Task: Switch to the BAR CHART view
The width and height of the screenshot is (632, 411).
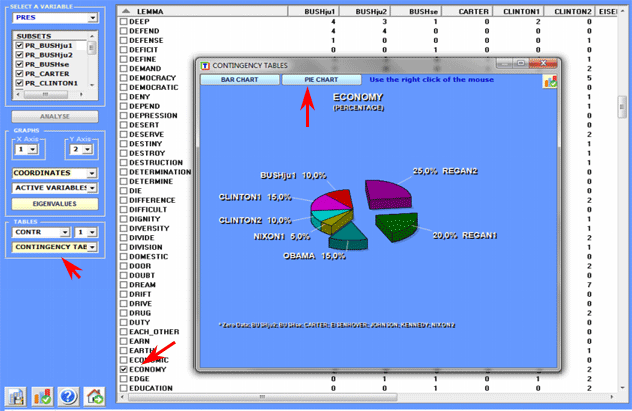Action: (239, 80)
